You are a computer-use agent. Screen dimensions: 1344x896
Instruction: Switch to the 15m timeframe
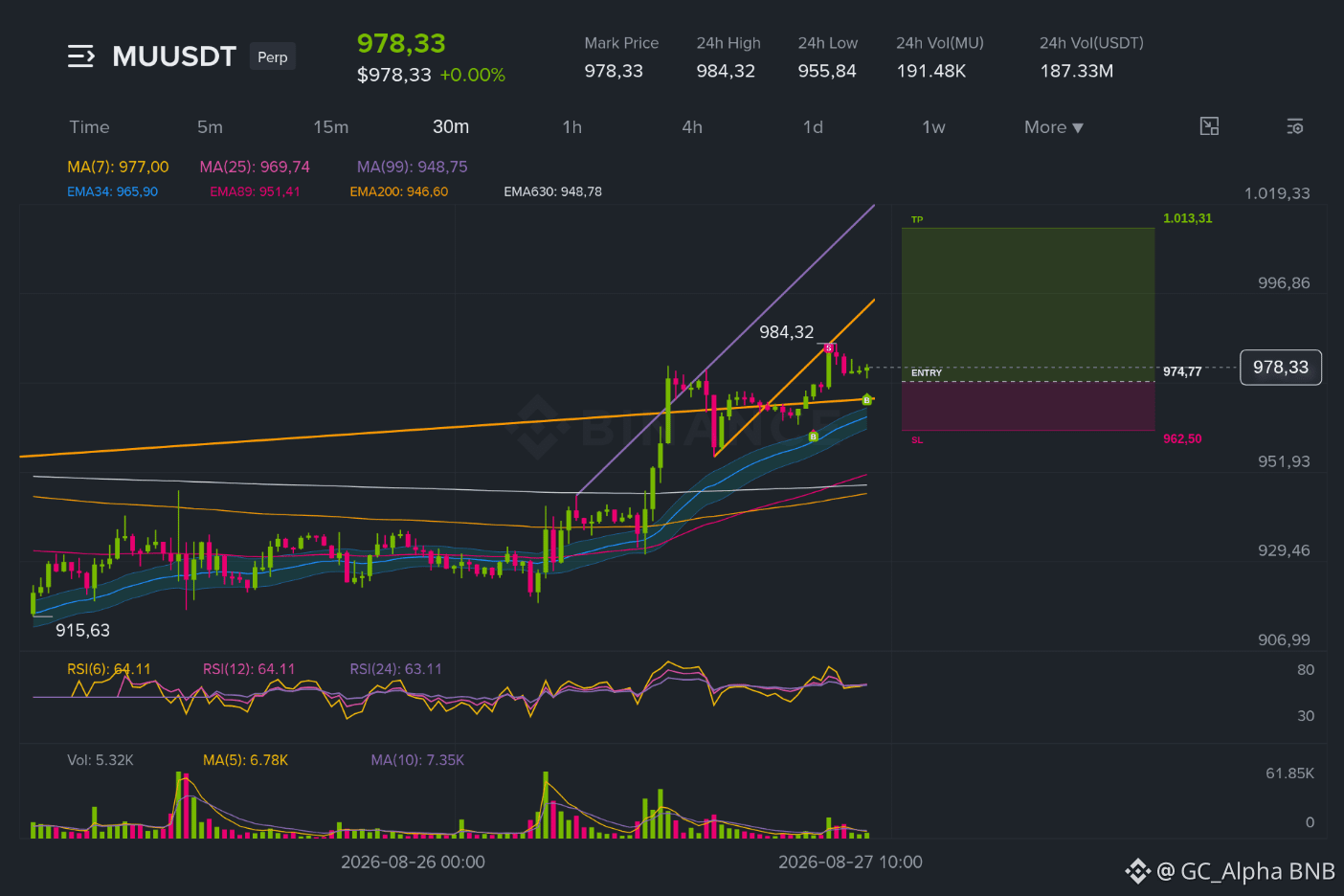(x=331, y=127)
